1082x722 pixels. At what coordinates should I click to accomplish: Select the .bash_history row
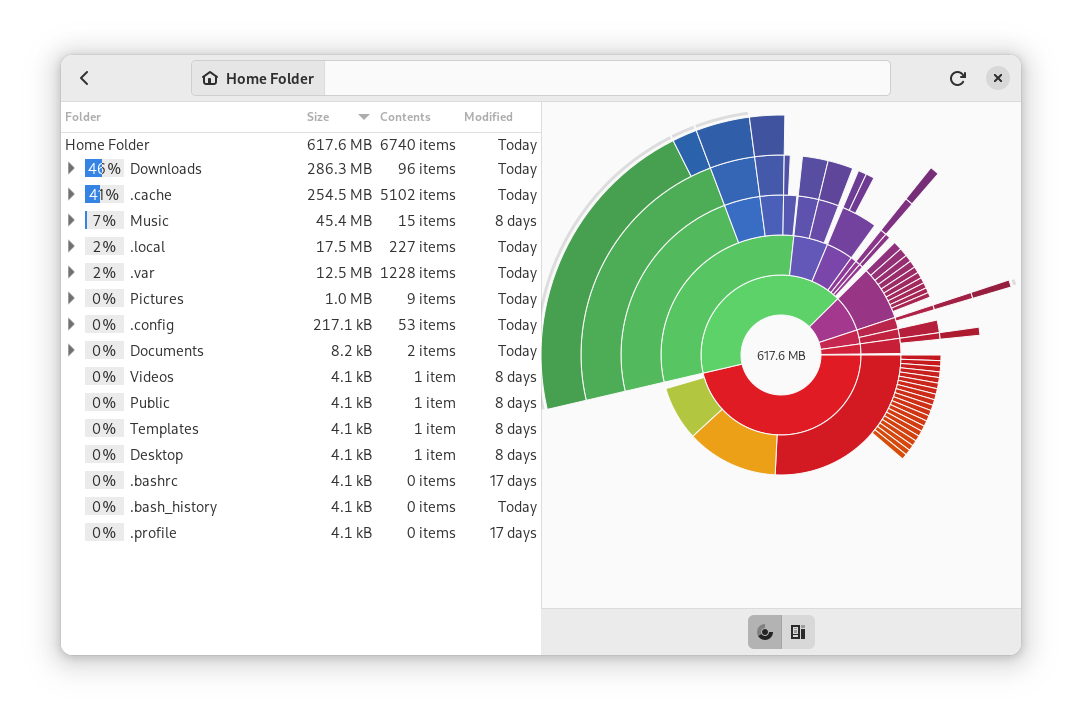[173, 507]
